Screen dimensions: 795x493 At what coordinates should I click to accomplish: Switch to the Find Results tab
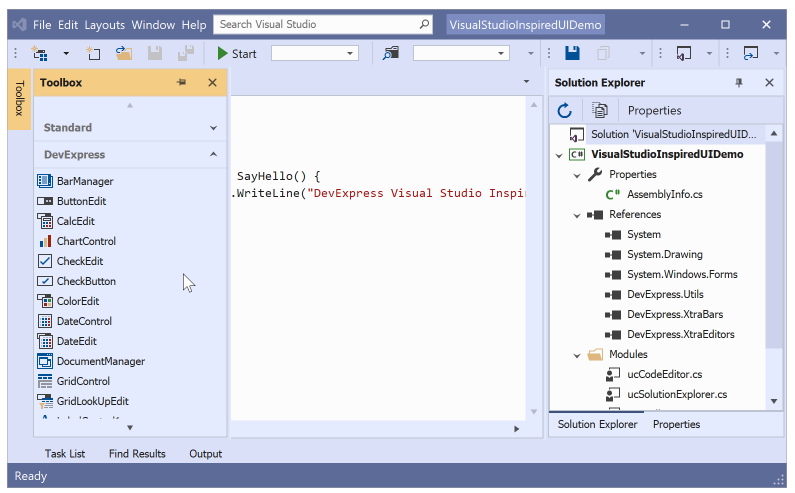137,454
